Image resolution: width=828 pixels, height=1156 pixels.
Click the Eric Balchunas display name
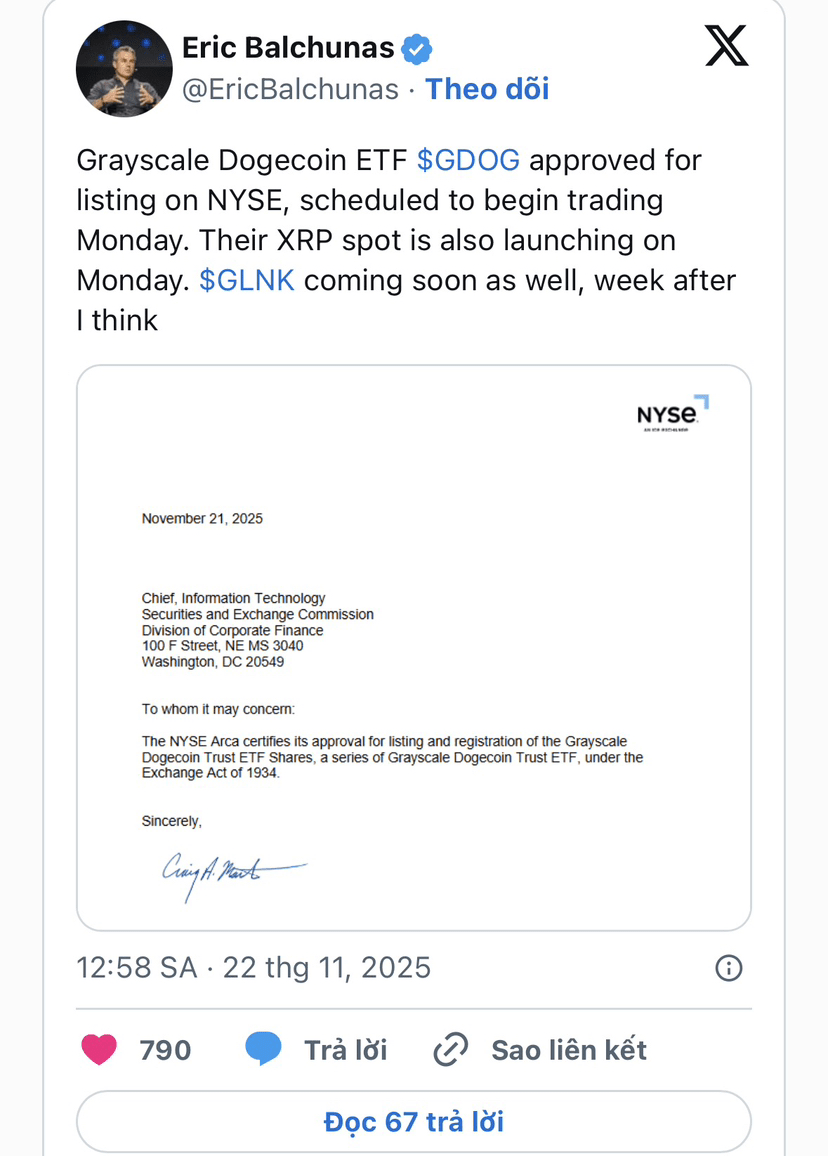[288, 46]
